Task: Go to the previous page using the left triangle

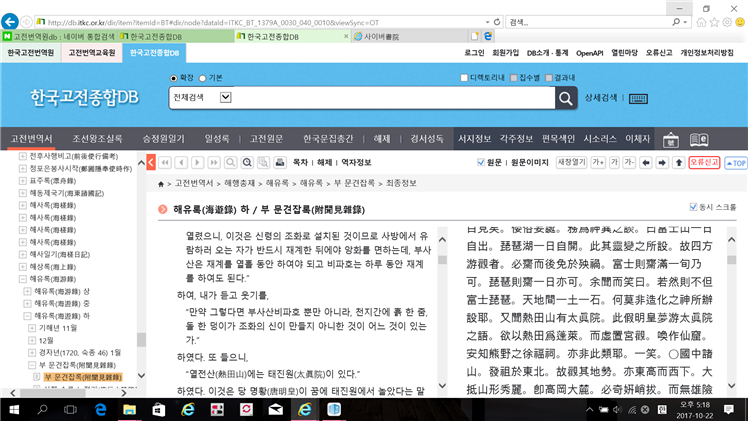Action: coord(181,163)
